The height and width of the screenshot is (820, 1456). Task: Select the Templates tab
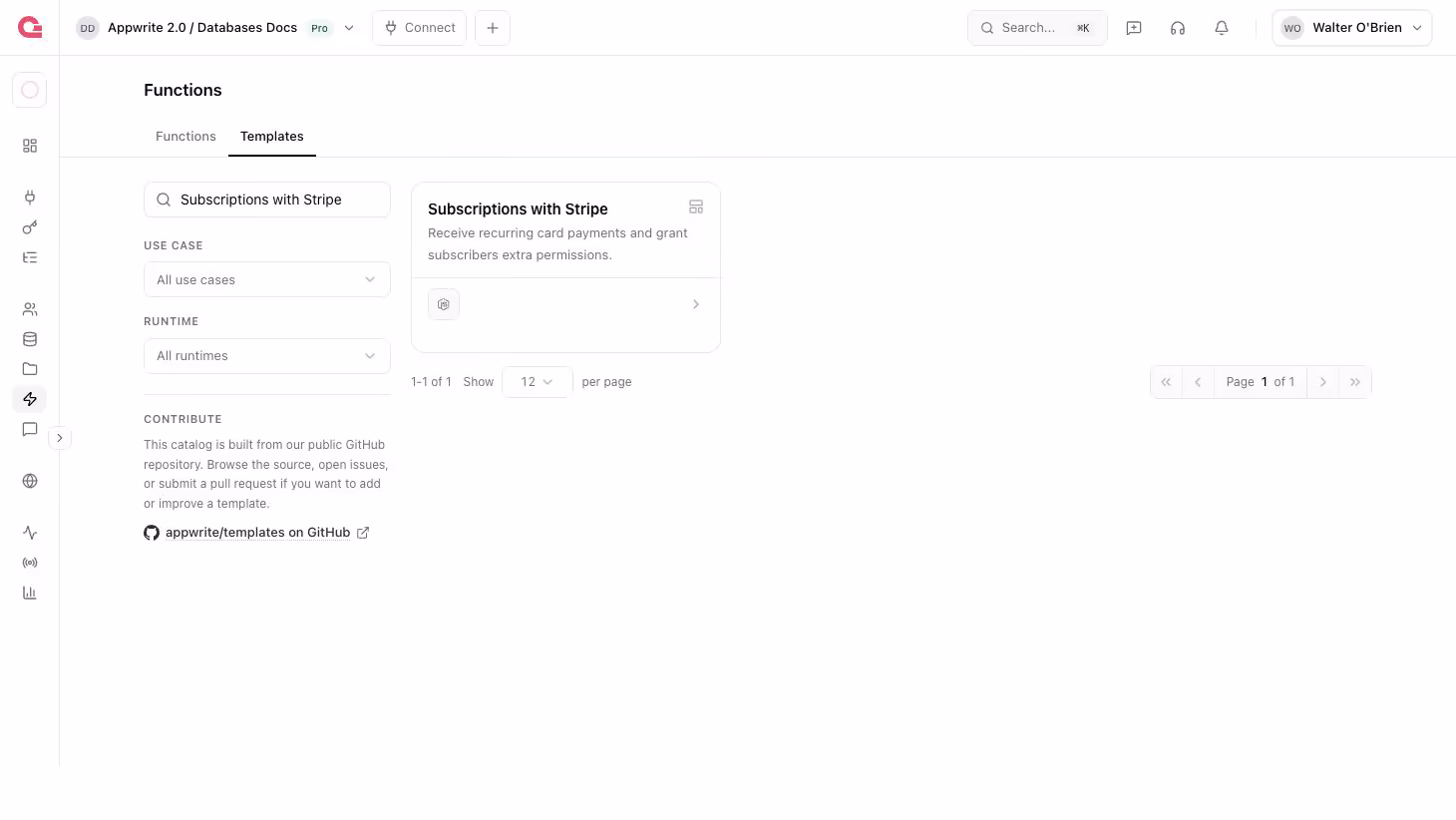tap(272, 137)
